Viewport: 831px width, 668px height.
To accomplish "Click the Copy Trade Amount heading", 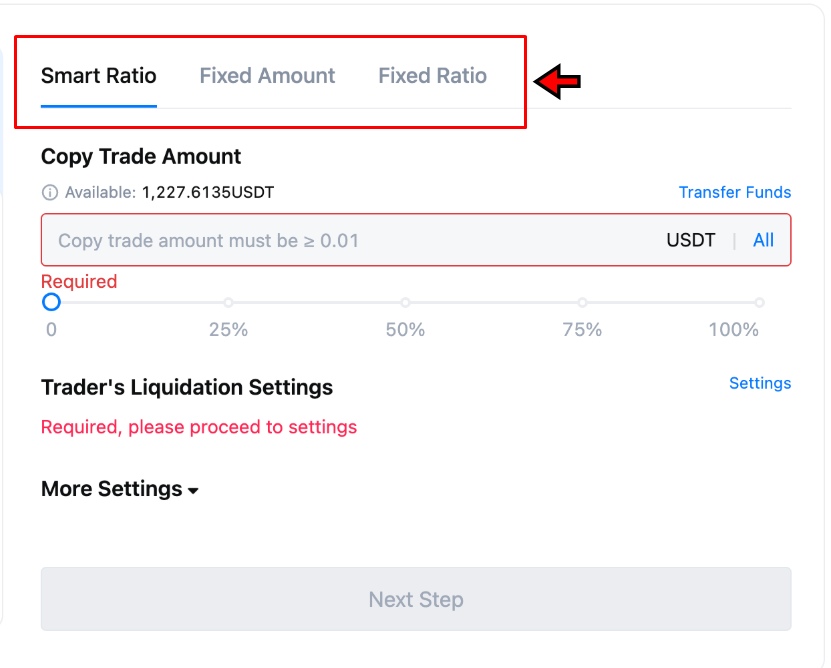I will point(140,156).
